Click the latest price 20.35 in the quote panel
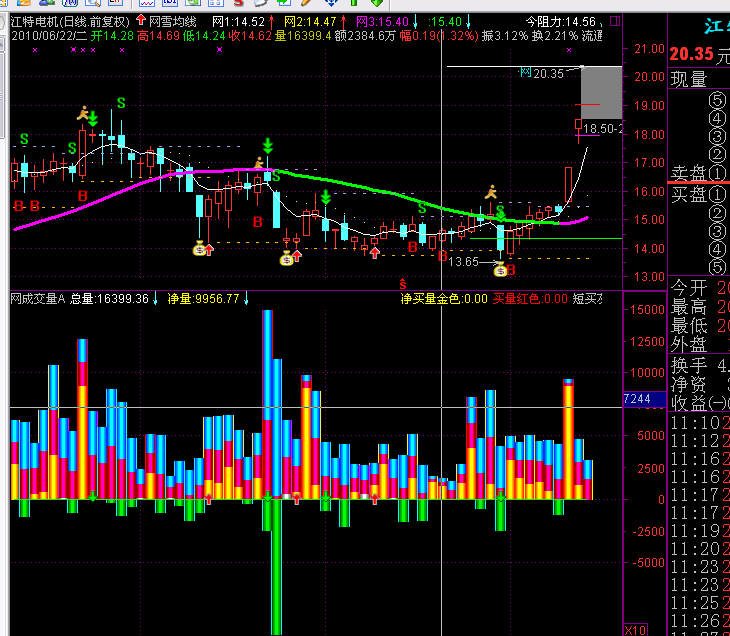 [691, 54]
